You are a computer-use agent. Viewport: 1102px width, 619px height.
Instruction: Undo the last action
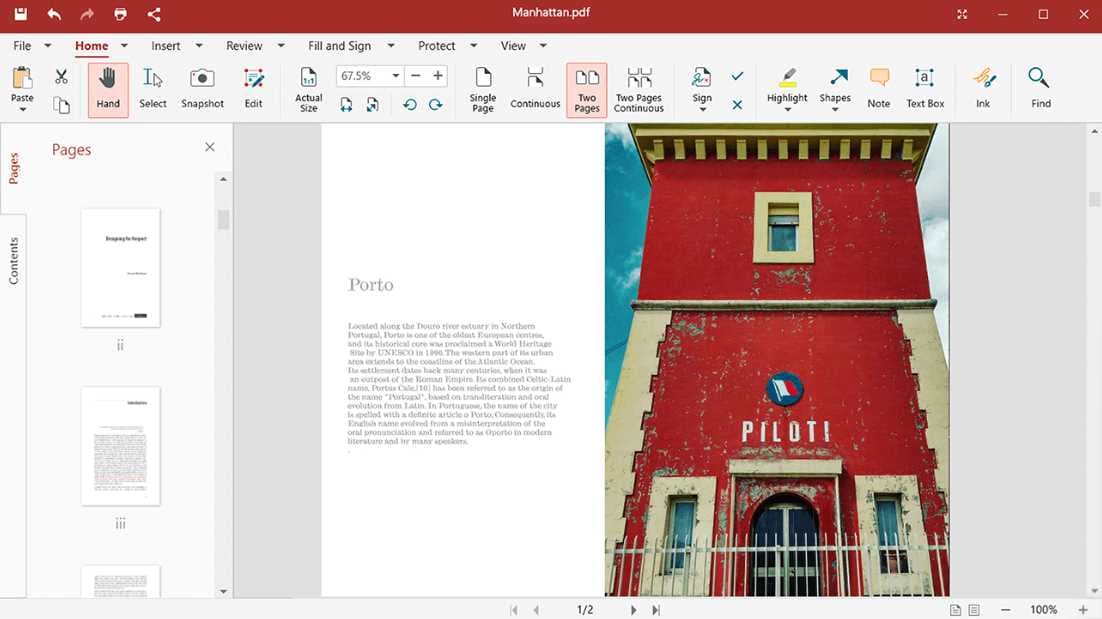[53, 14]
